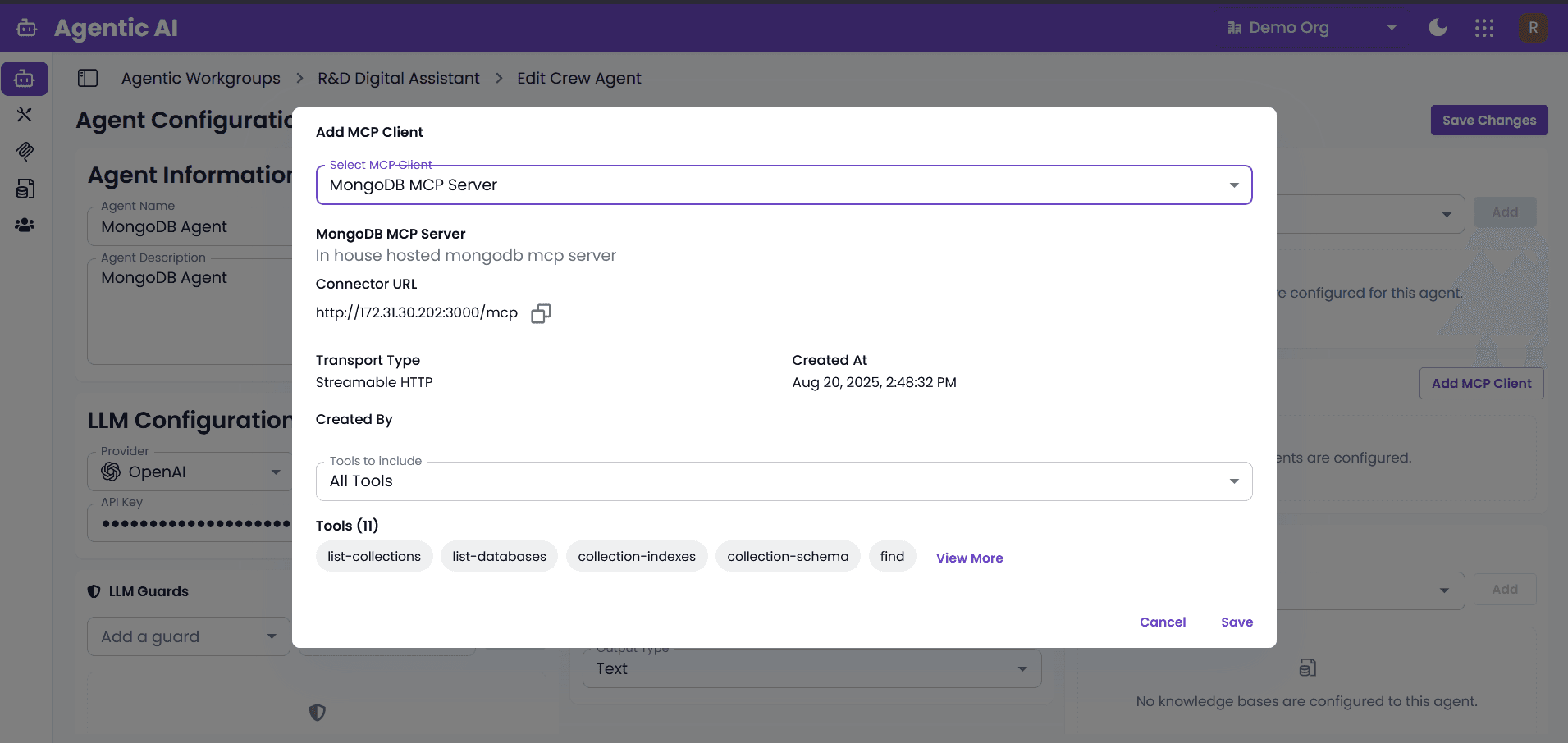1568x743 pixels.
Task: Open the tools section from the sidebar
Action: point(25,115)
